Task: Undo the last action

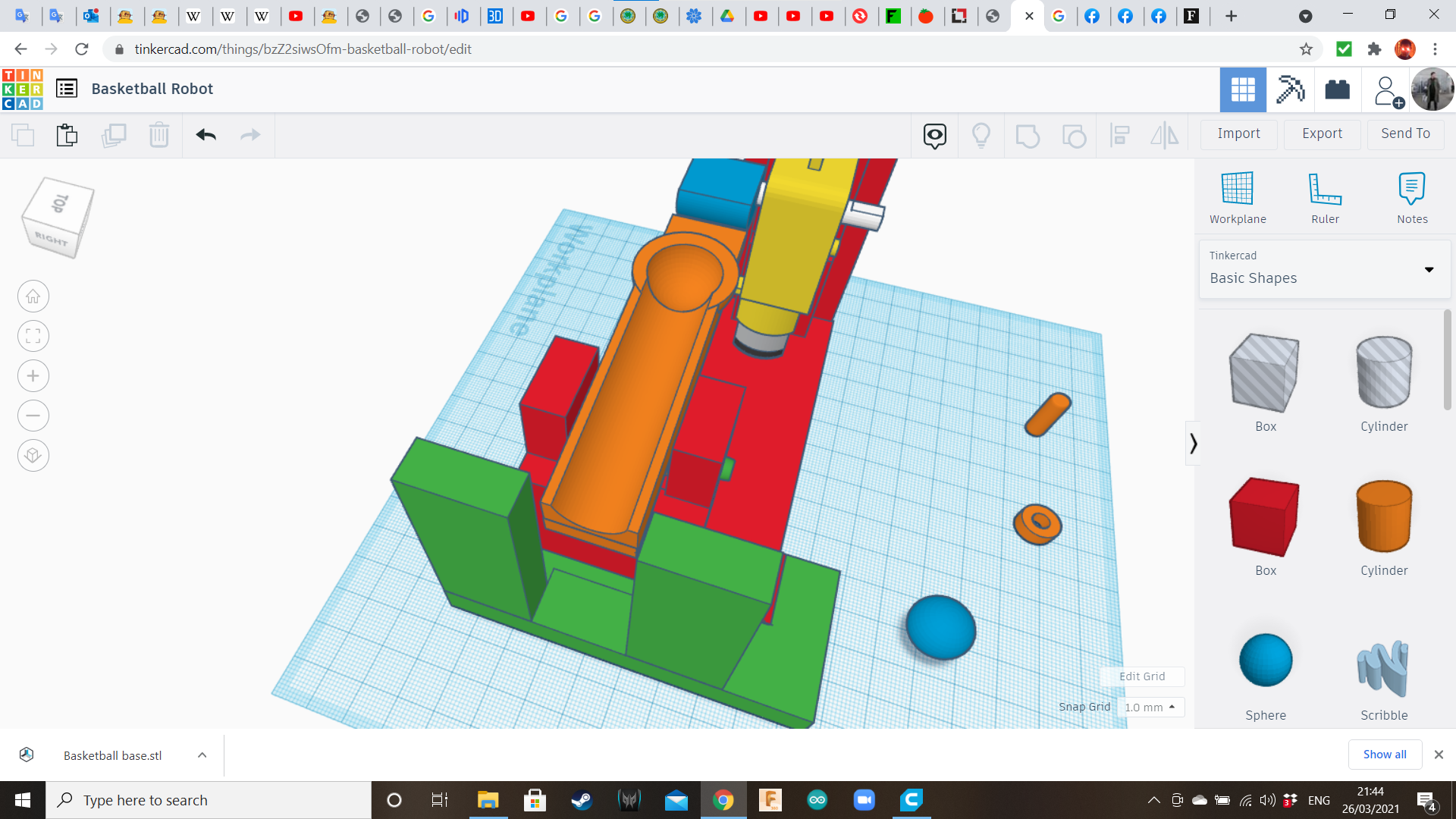Action: 206,135
